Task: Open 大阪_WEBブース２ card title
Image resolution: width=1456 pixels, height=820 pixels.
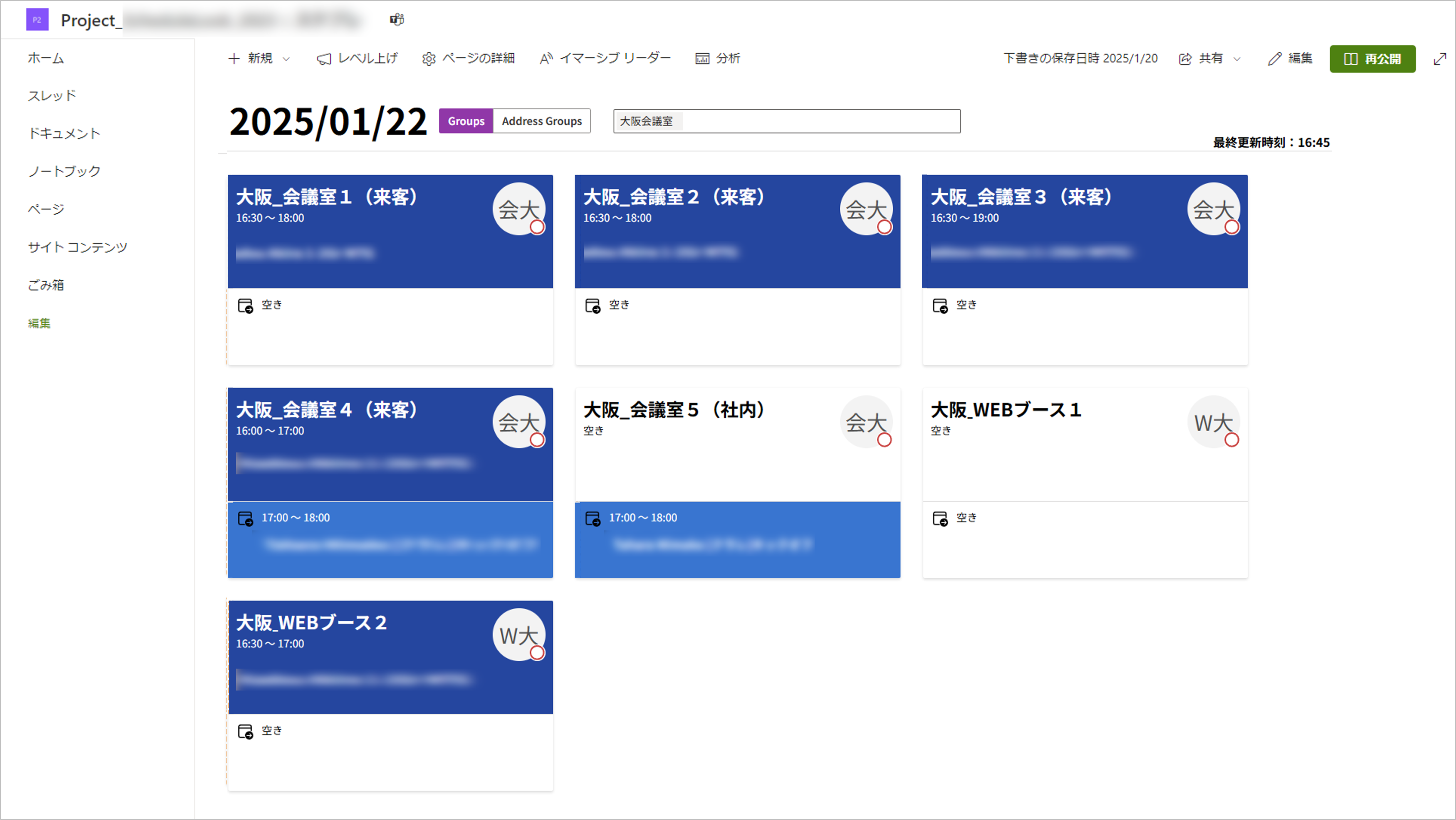Action: (x=311, y=623)
